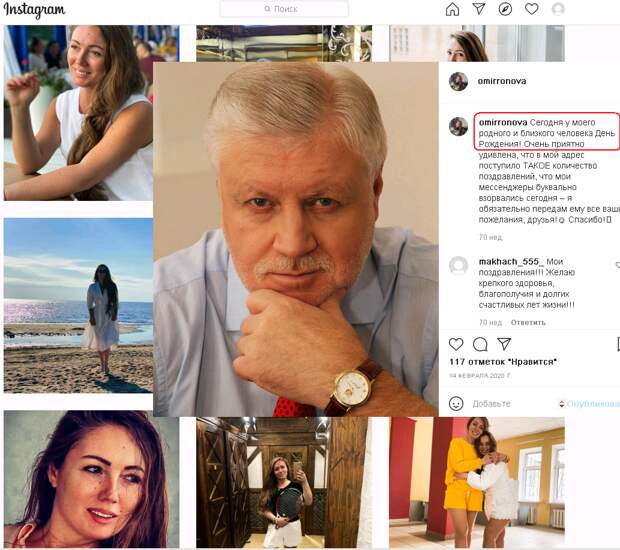This screenshot has height=550, width=620.
Task: Click the Instagram logo
Action: [34, 10]
